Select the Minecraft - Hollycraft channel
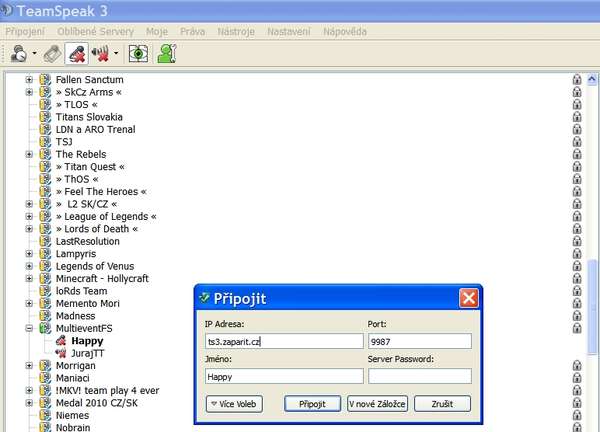The image size is (600, 432). [102, 279]
